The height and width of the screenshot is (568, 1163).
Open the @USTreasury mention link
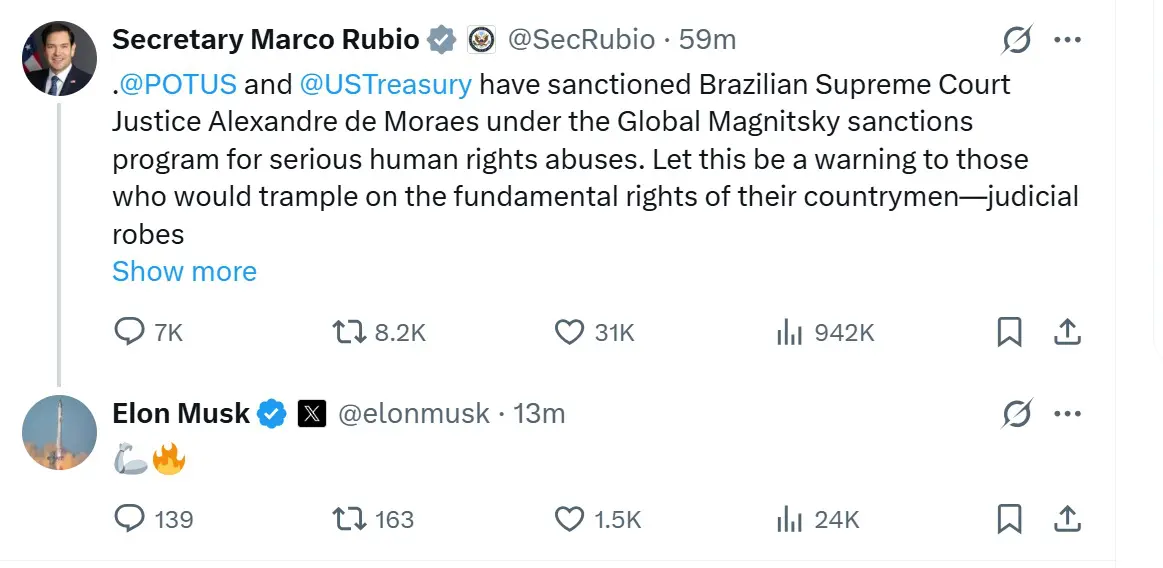pyautogui.click(x=385, y=84)
